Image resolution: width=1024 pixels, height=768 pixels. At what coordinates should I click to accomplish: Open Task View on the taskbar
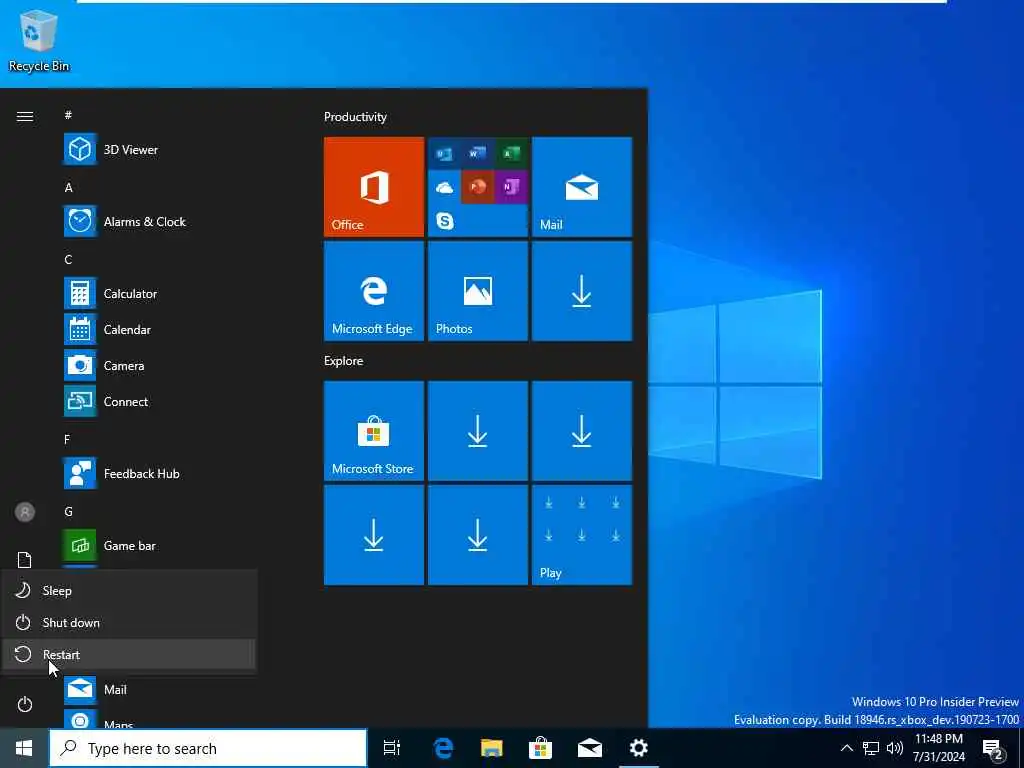(392, 748)
